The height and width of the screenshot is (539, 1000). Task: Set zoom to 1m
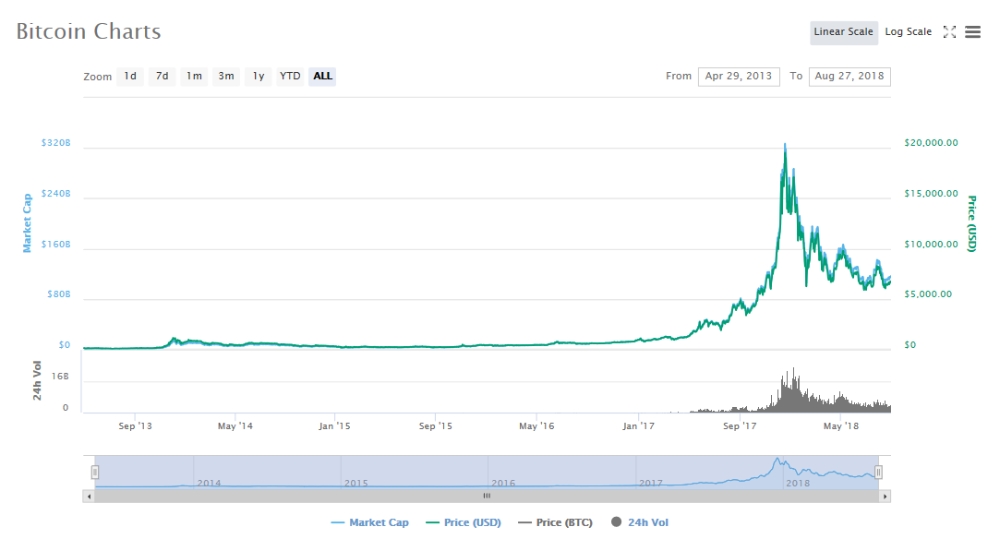[194, 76]
